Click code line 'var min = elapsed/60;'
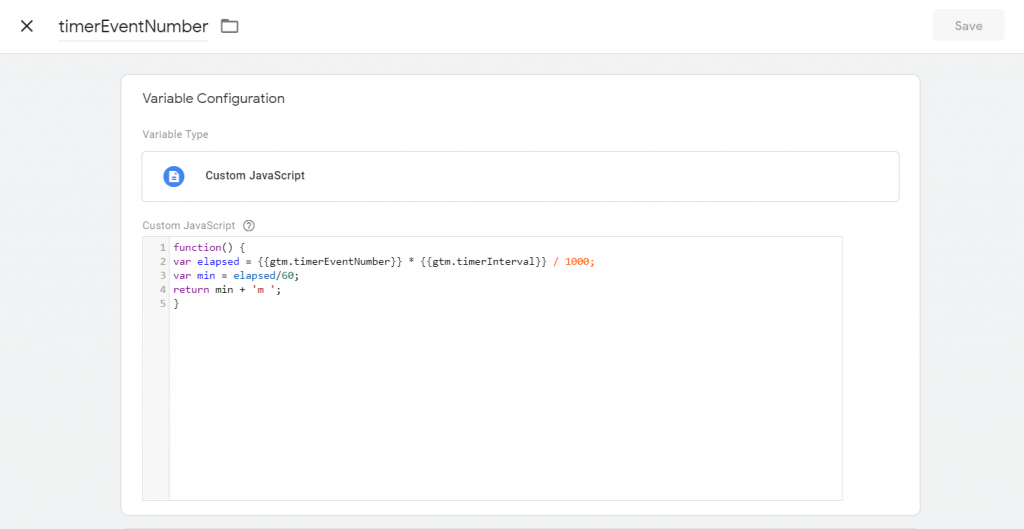Image resolution: width=1024 pixels, height=529 pixels. 236,276
